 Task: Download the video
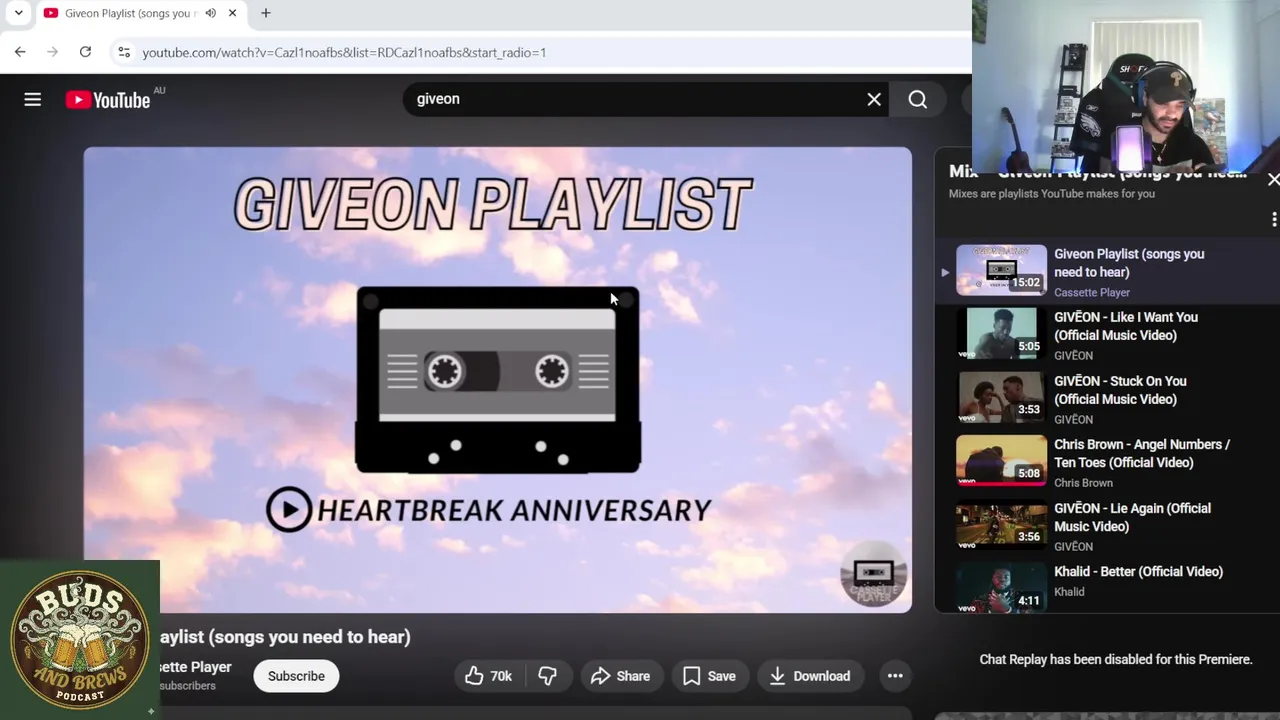tap(809, 676)
